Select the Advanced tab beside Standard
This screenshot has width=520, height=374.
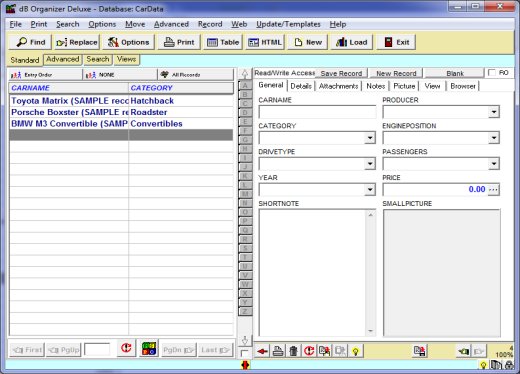pos(63,59)
